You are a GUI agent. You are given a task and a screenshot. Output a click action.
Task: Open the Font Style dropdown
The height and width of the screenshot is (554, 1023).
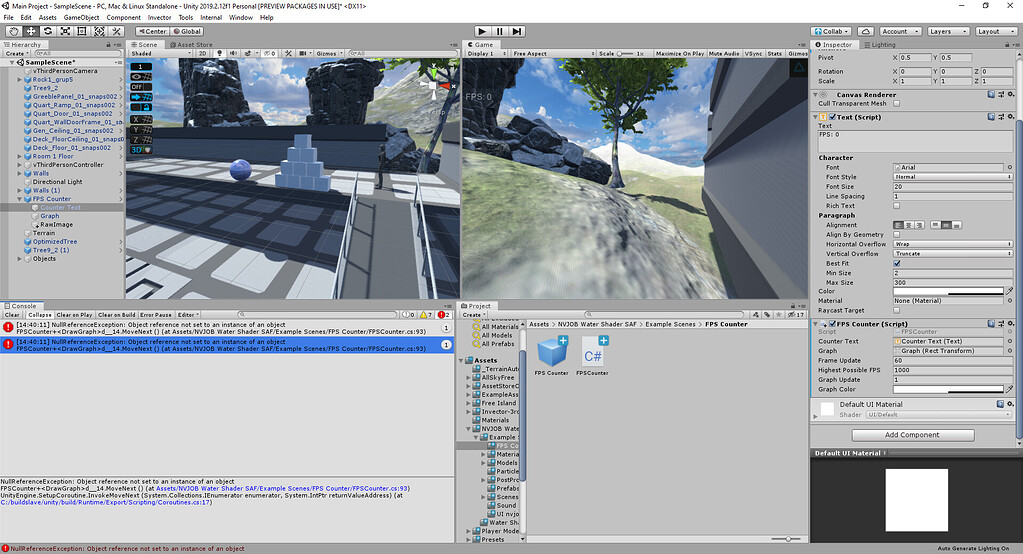[952, 177]
